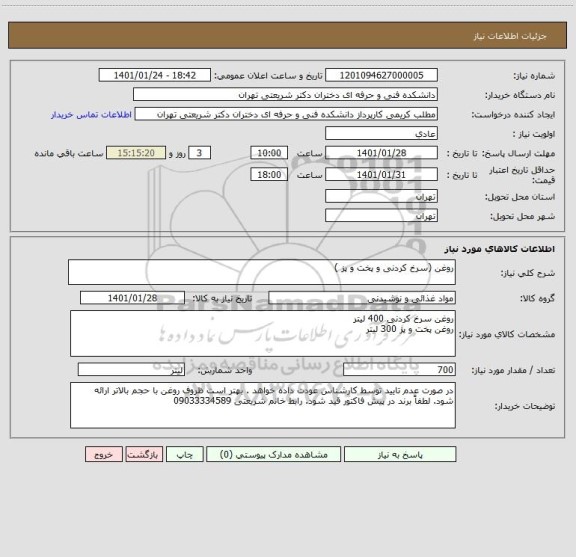Open اطلاعات تماس خریدار link
This screenshot has width=576, height=557.
(x=91, y=115)
